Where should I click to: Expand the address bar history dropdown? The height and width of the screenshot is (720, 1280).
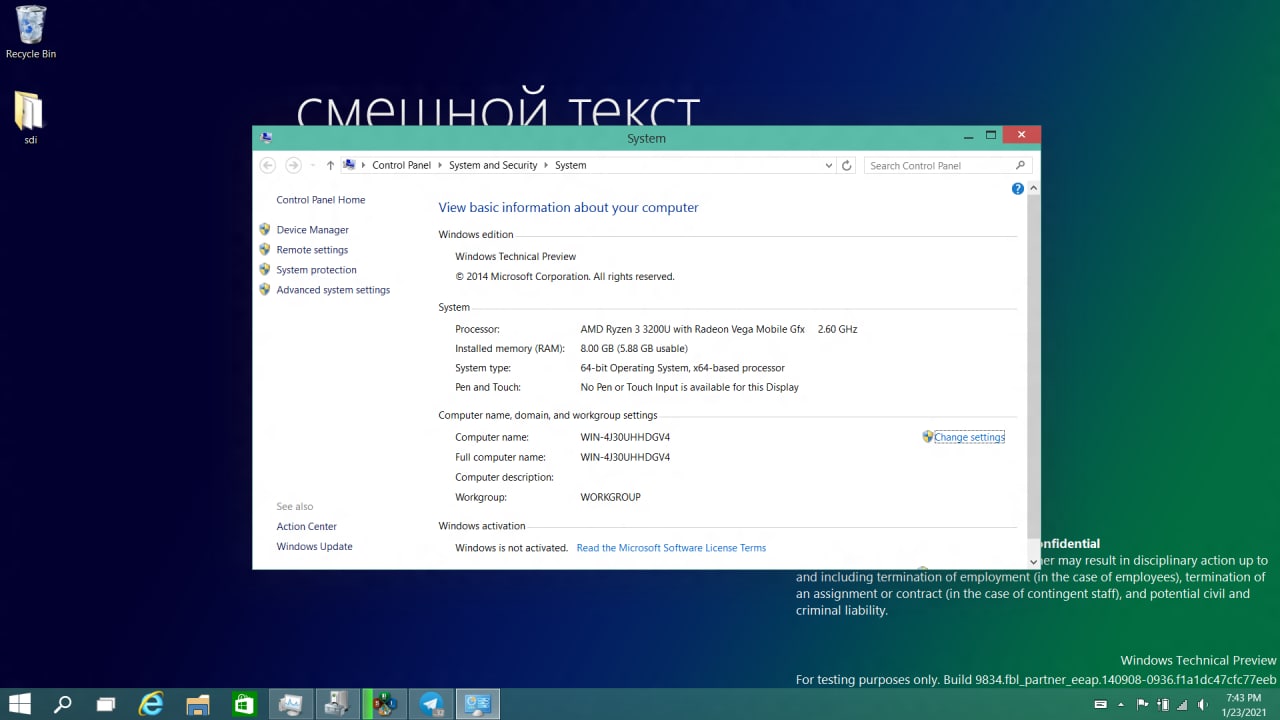828,166
